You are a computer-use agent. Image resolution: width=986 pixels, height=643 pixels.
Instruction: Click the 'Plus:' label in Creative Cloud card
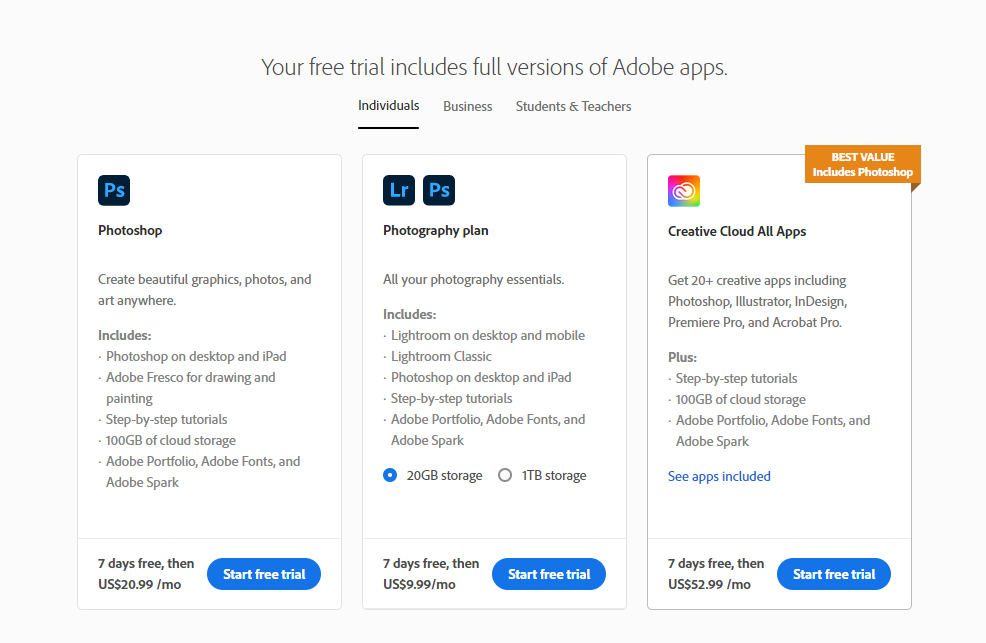(682, 358)
